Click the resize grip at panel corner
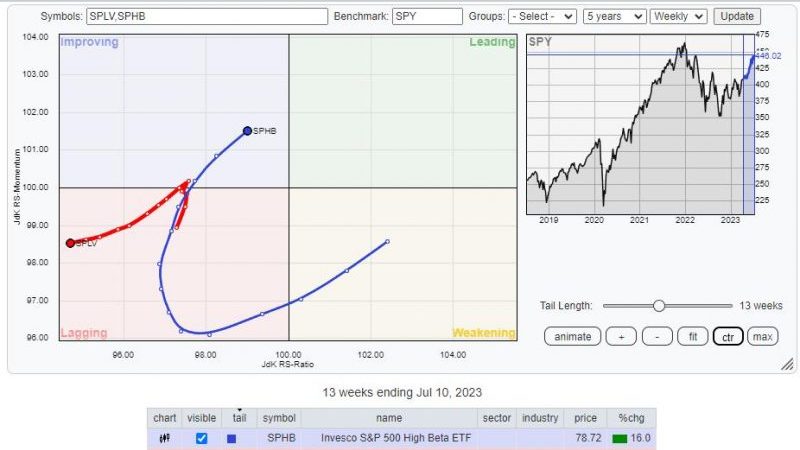The width and height of the screenshot is (800, 450). click(787, 364)
